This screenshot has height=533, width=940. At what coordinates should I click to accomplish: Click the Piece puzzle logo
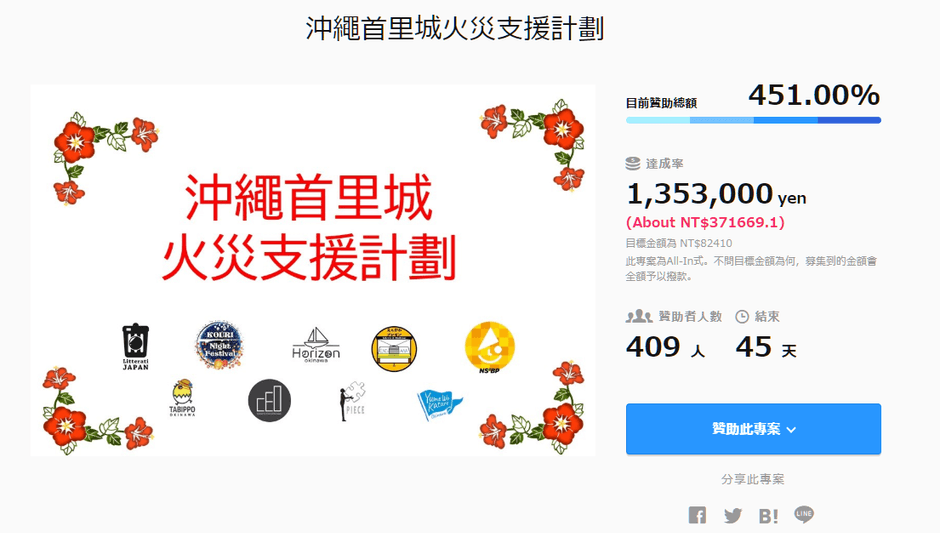coord(352,401)
